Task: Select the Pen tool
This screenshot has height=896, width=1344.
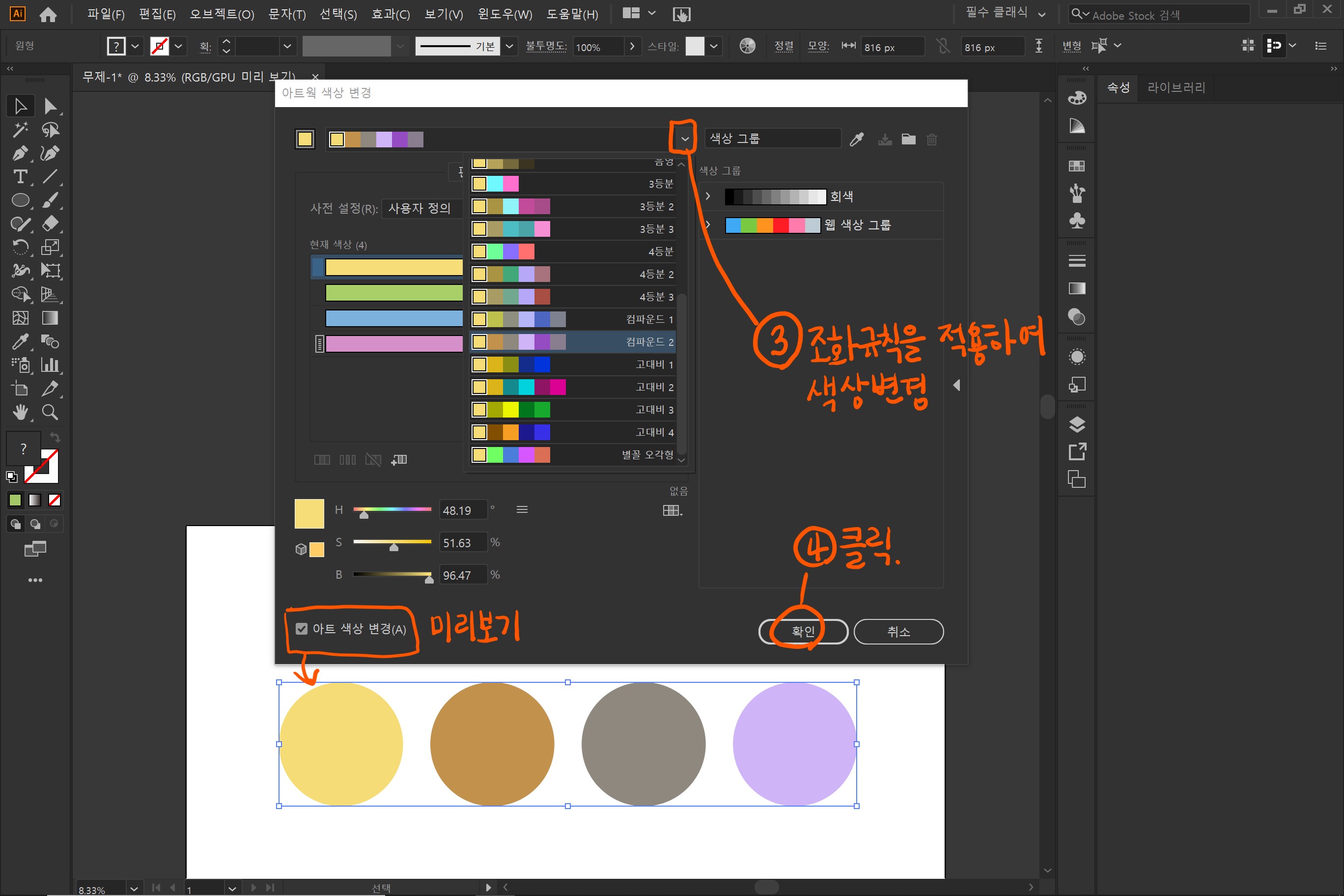Action: 20,153
